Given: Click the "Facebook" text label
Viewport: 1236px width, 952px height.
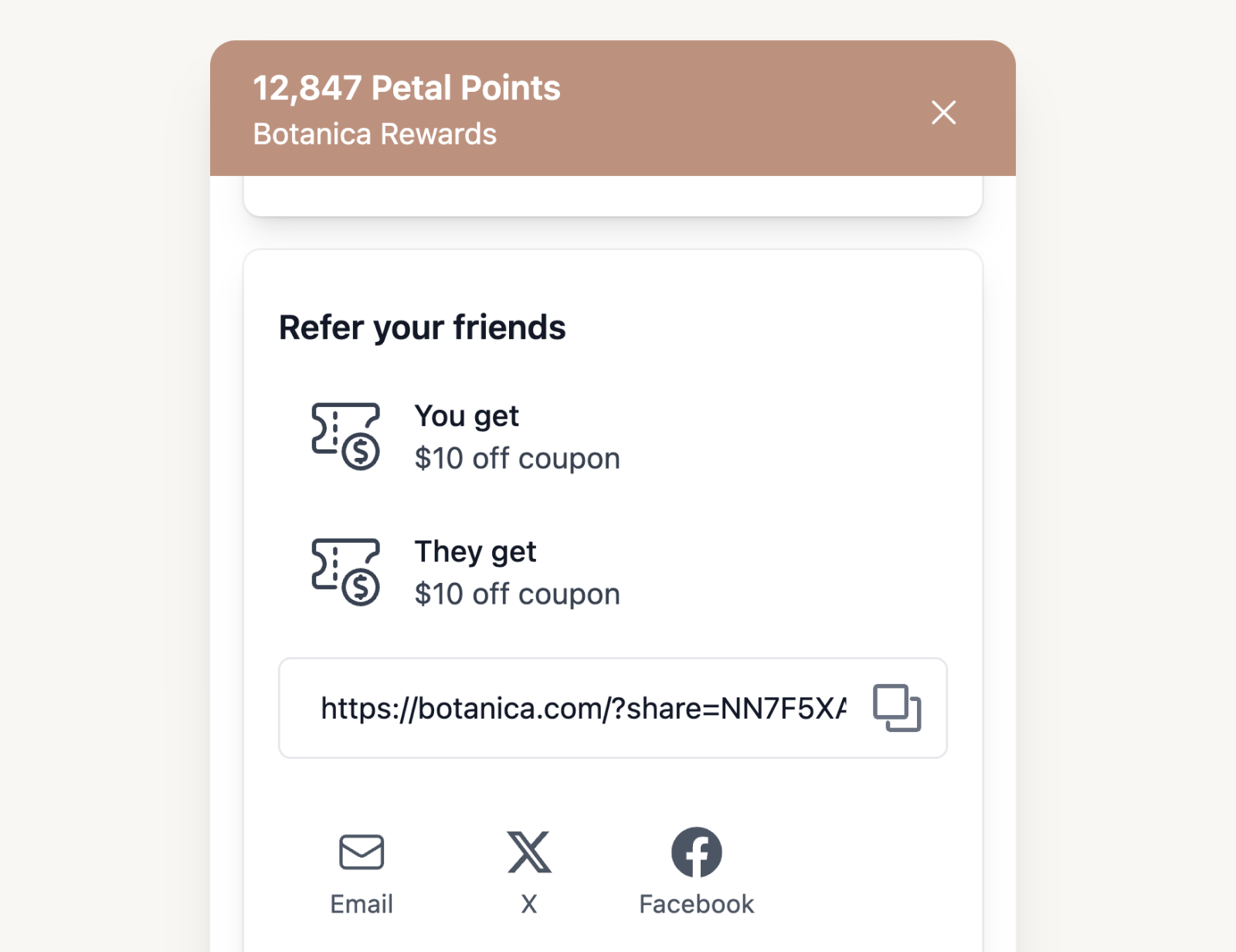Looking at the screenshot, I should click(x=696, y=904).
